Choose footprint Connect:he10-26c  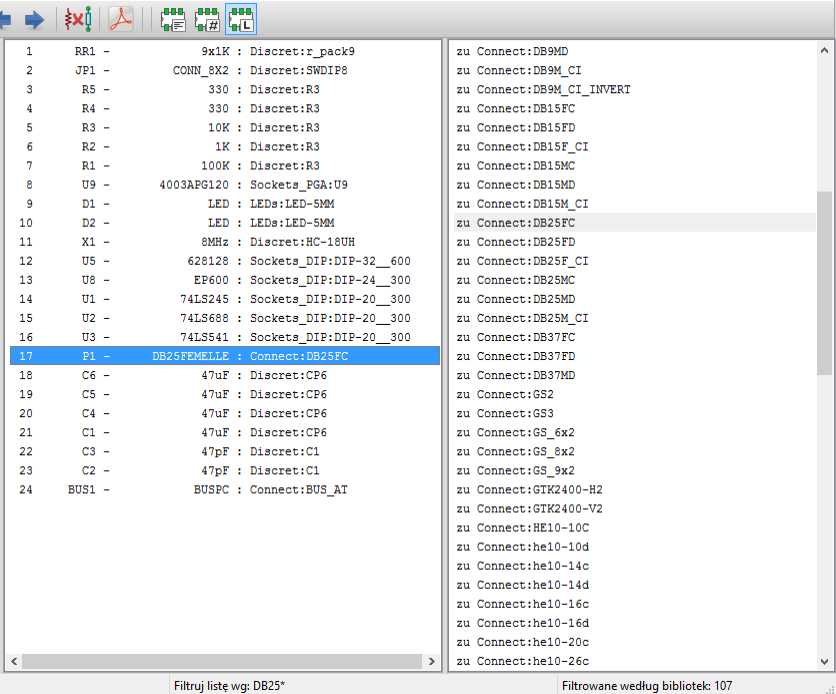point(634,661)
